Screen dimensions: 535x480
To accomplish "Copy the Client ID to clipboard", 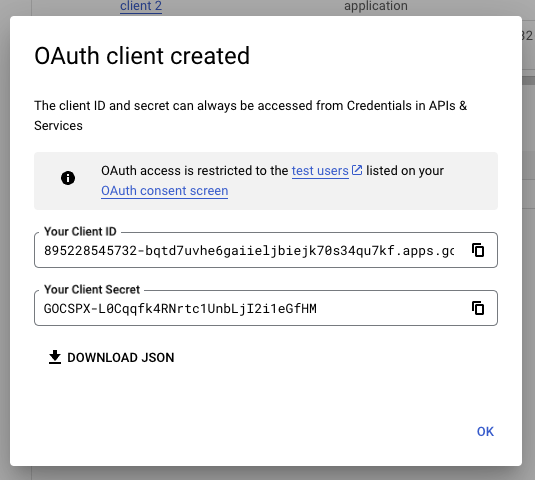I will pos(478,250).
